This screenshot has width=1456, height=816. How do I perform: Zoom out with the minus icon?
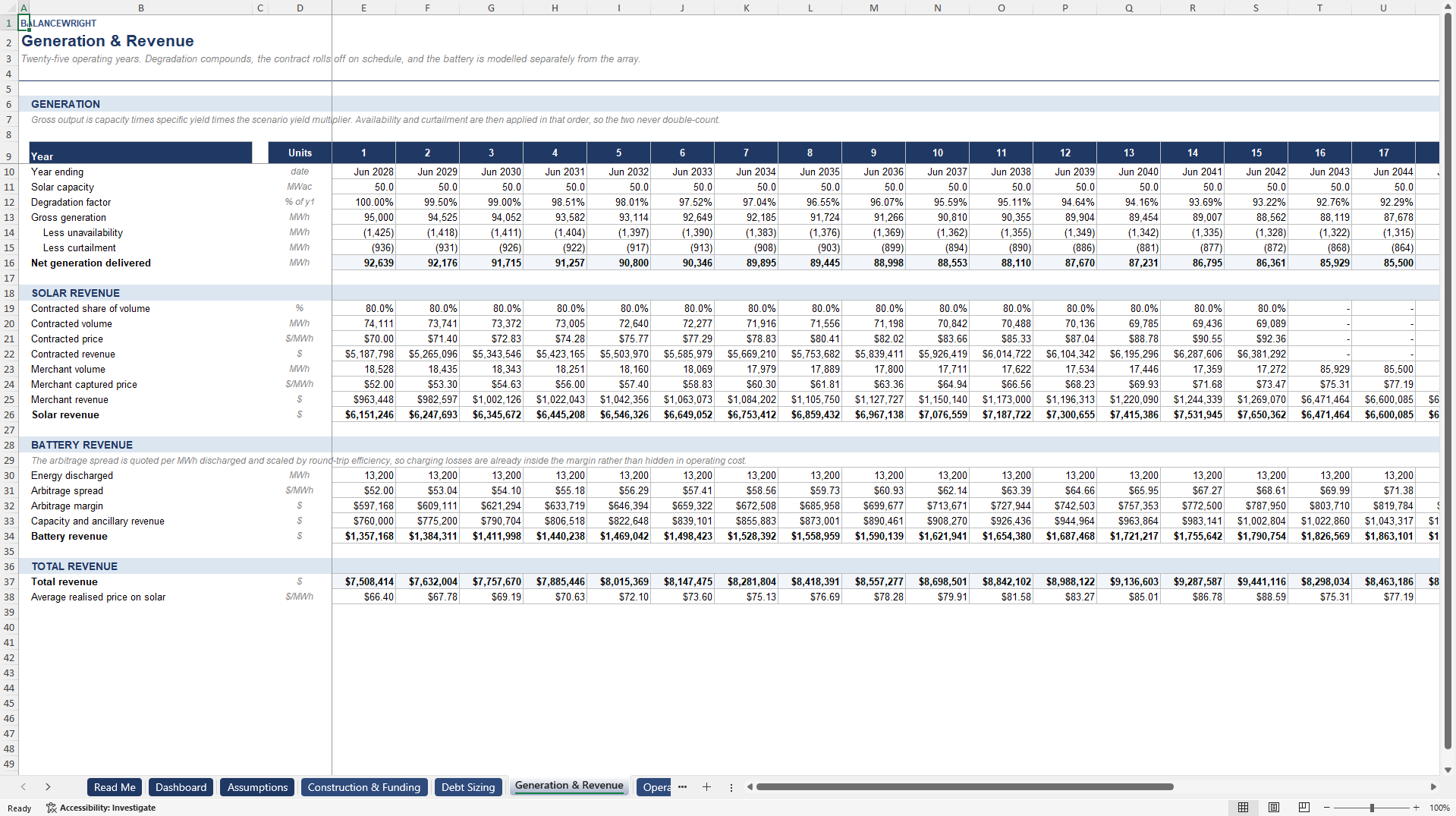pyautogui.click(x=1326, y=808)
